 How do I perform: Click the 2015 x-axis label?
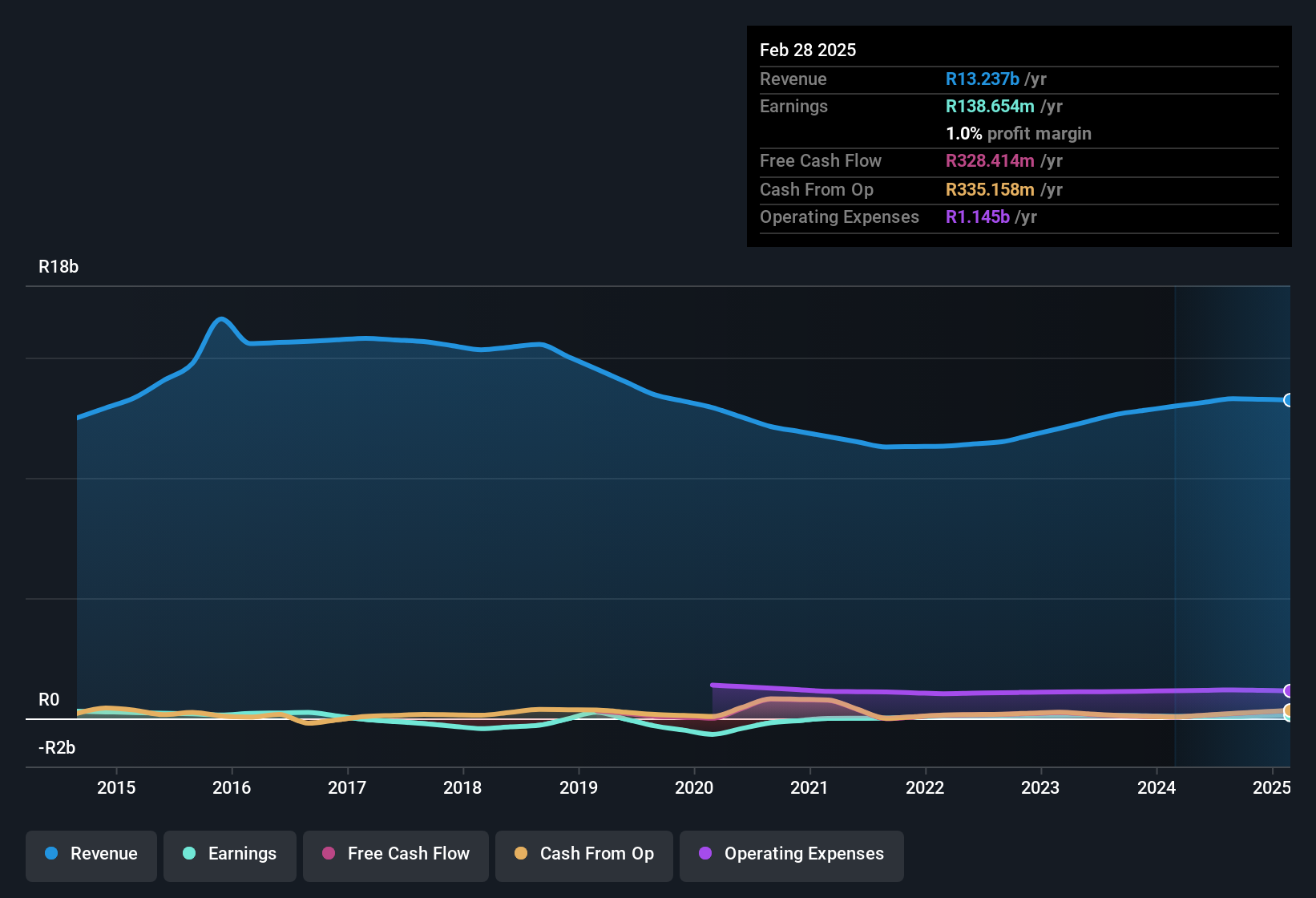pos(116,787)
